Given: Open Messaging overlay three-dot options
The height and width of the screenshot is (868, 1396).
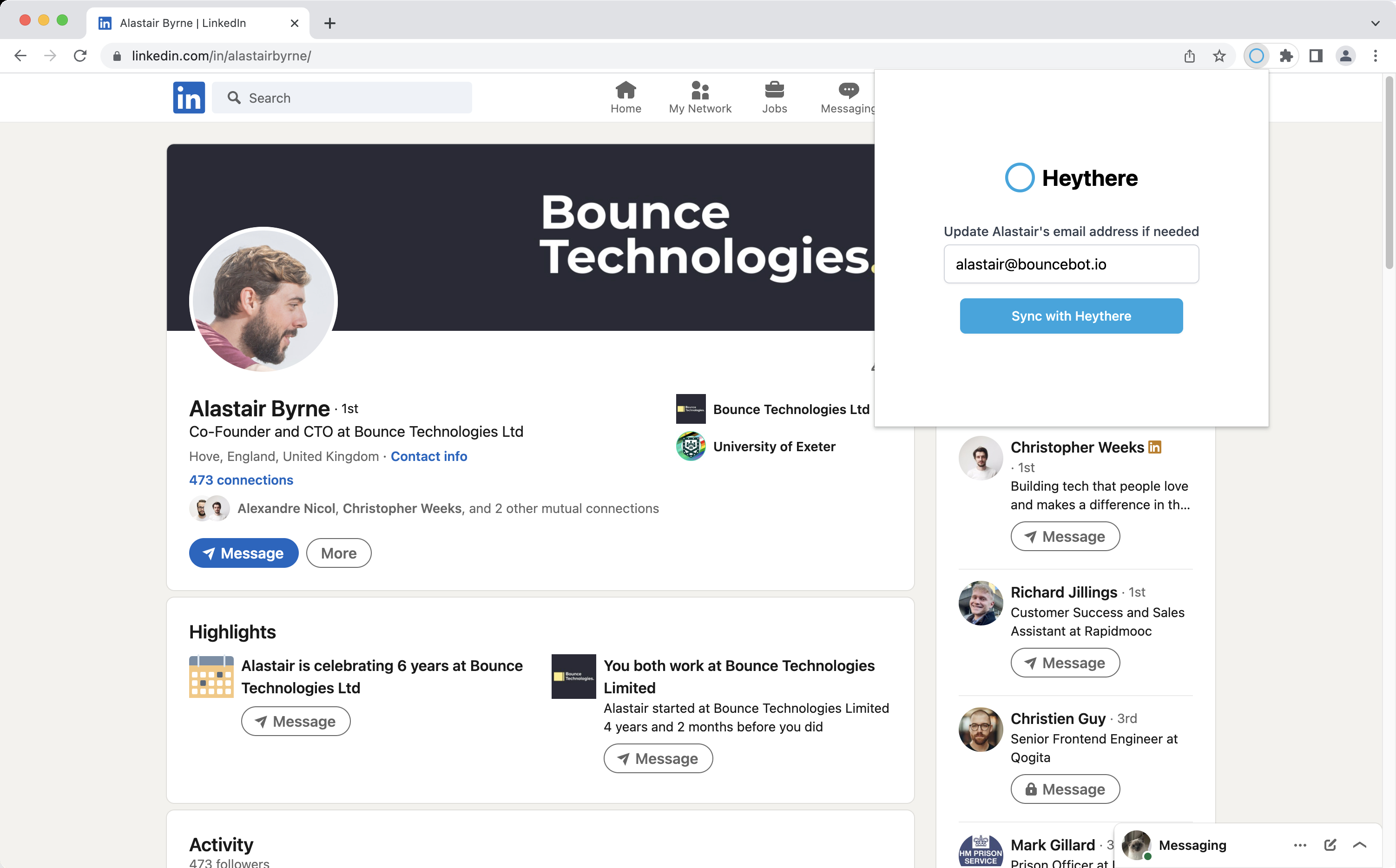Looking at the screenshot, I should 1300,845.
